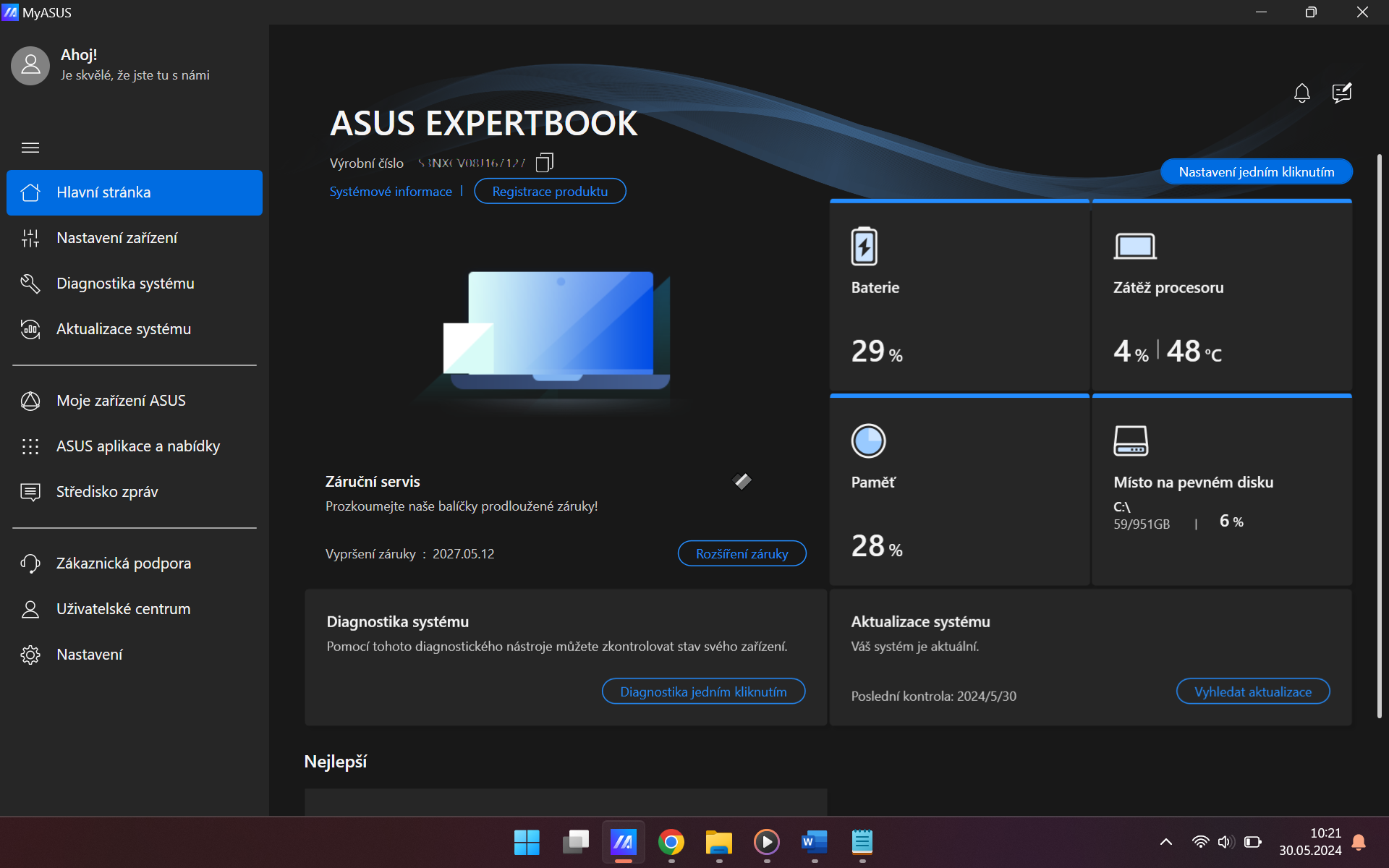1389x868 pixels.
Task: Open Středisko zpráv
Action: click(x=135, y=492)
